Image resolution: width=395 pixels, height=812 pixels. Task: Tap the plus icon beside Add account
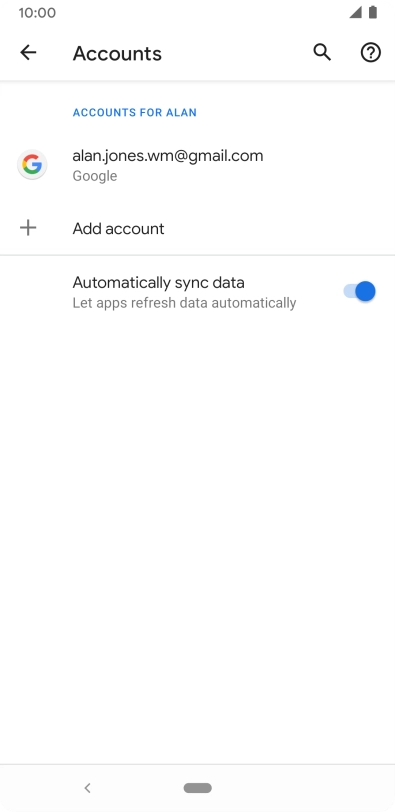(x=28, y=228)
